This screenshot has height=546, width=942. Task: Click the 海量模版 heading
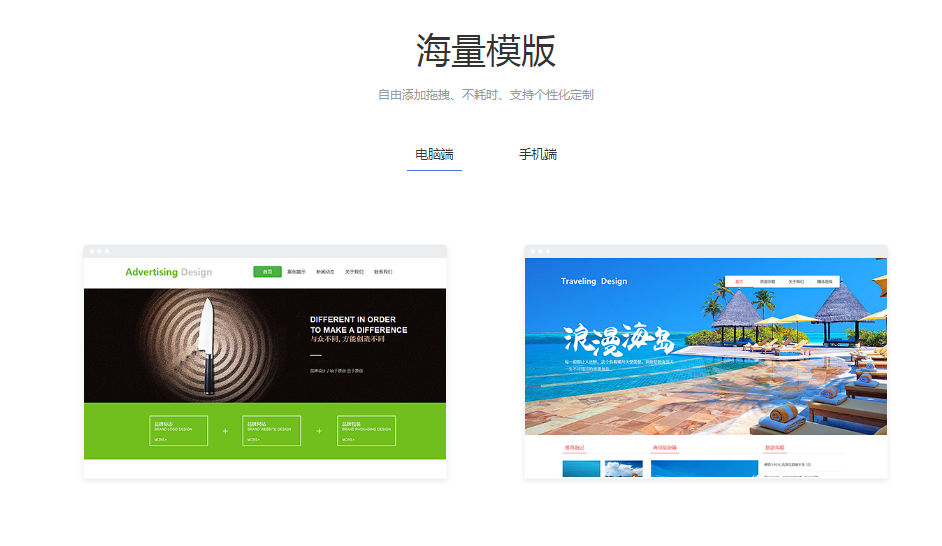486,50
